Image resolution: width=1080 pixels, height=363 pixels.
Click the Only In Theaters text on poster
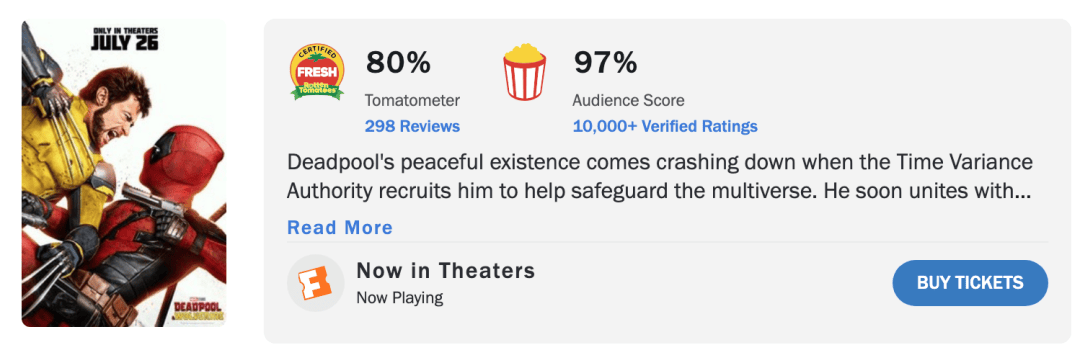(x=125, y=30)
